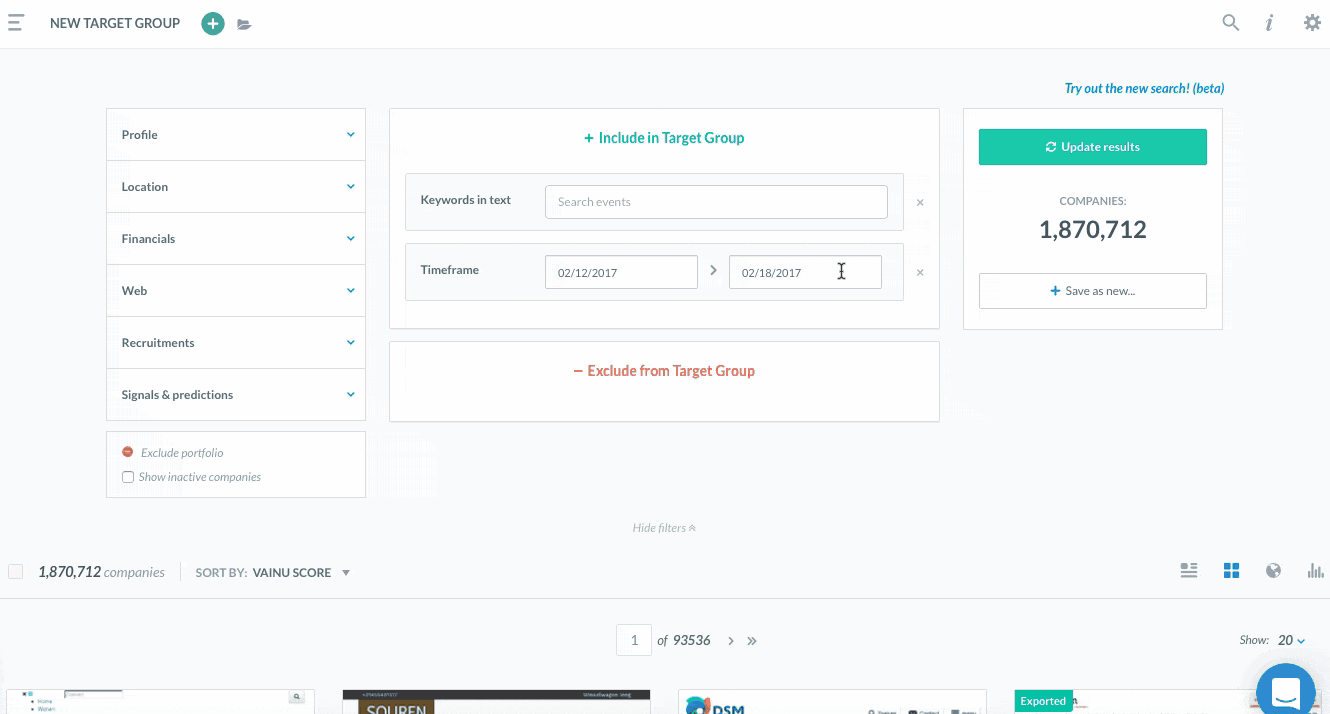
Task: Switch to list view icon
Action: coord(1189,571)
